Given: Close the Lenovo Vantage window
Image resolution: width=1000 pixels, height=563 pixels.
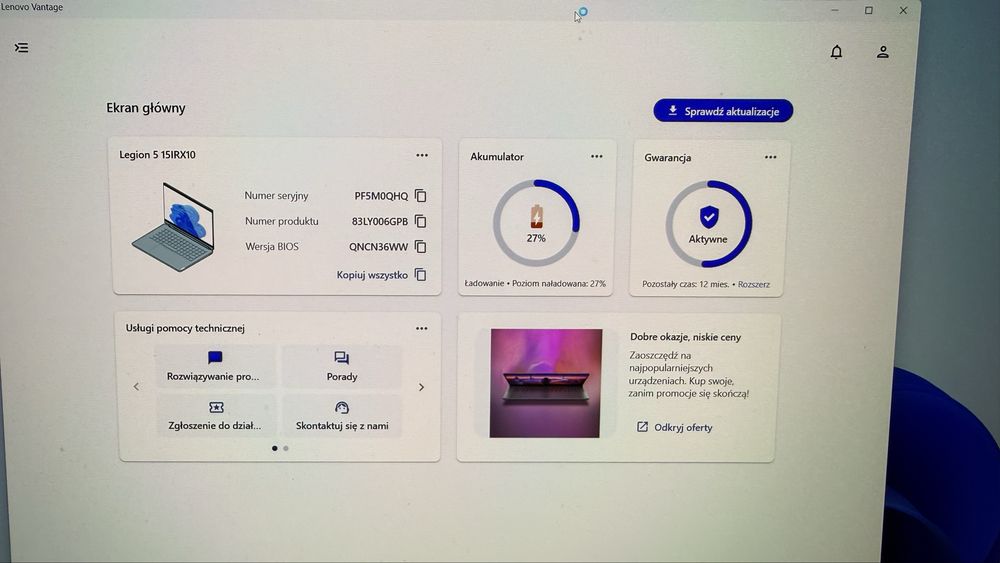Looking at the screenshot, I should coord(903,10).
